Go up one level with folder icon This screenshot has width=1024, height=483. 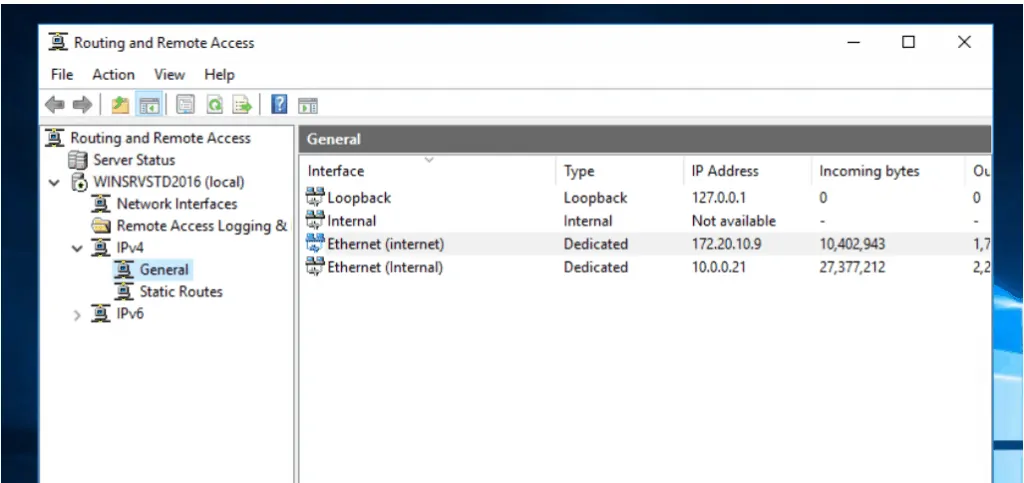120,104
